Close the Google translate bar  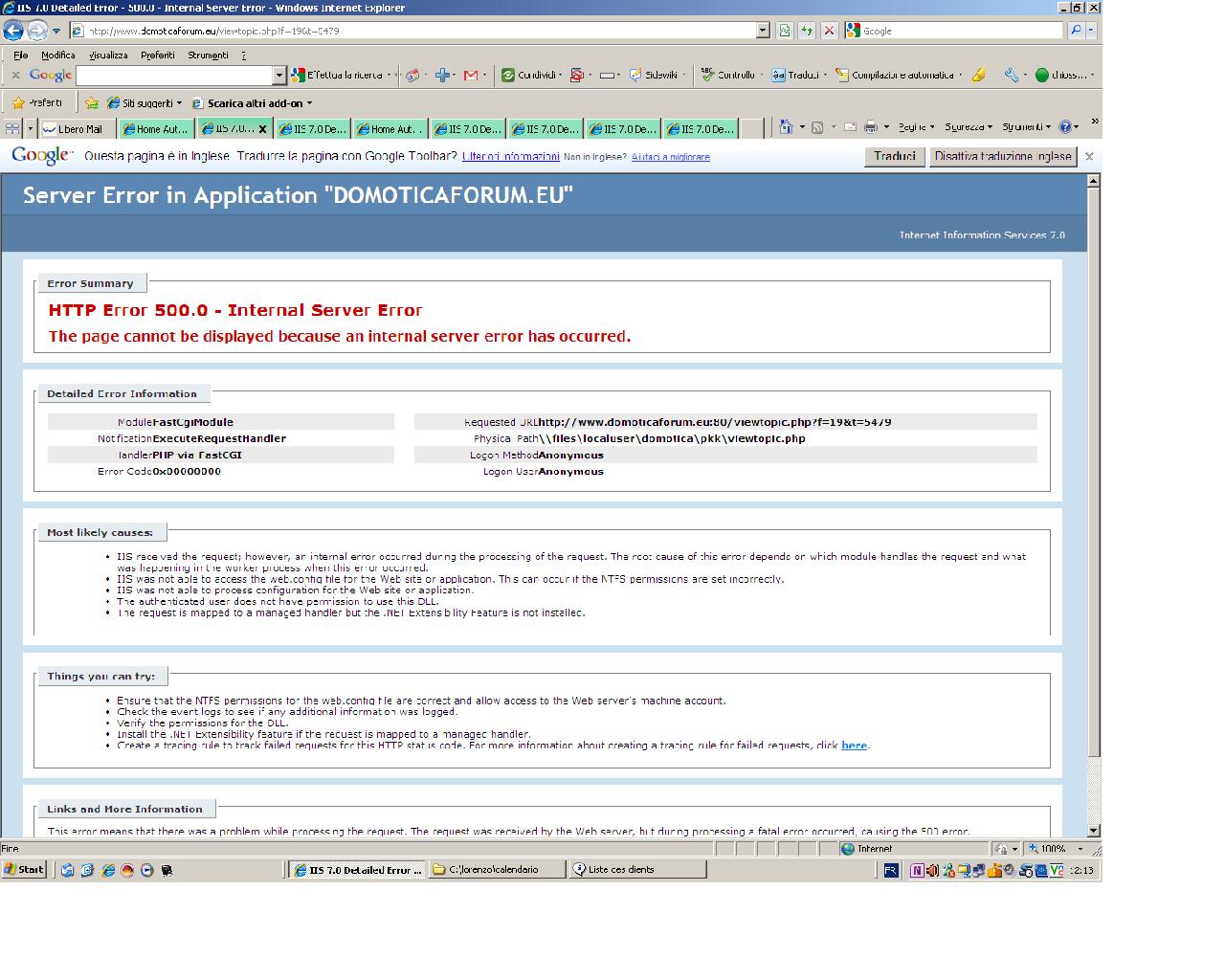pos(1089,156)
